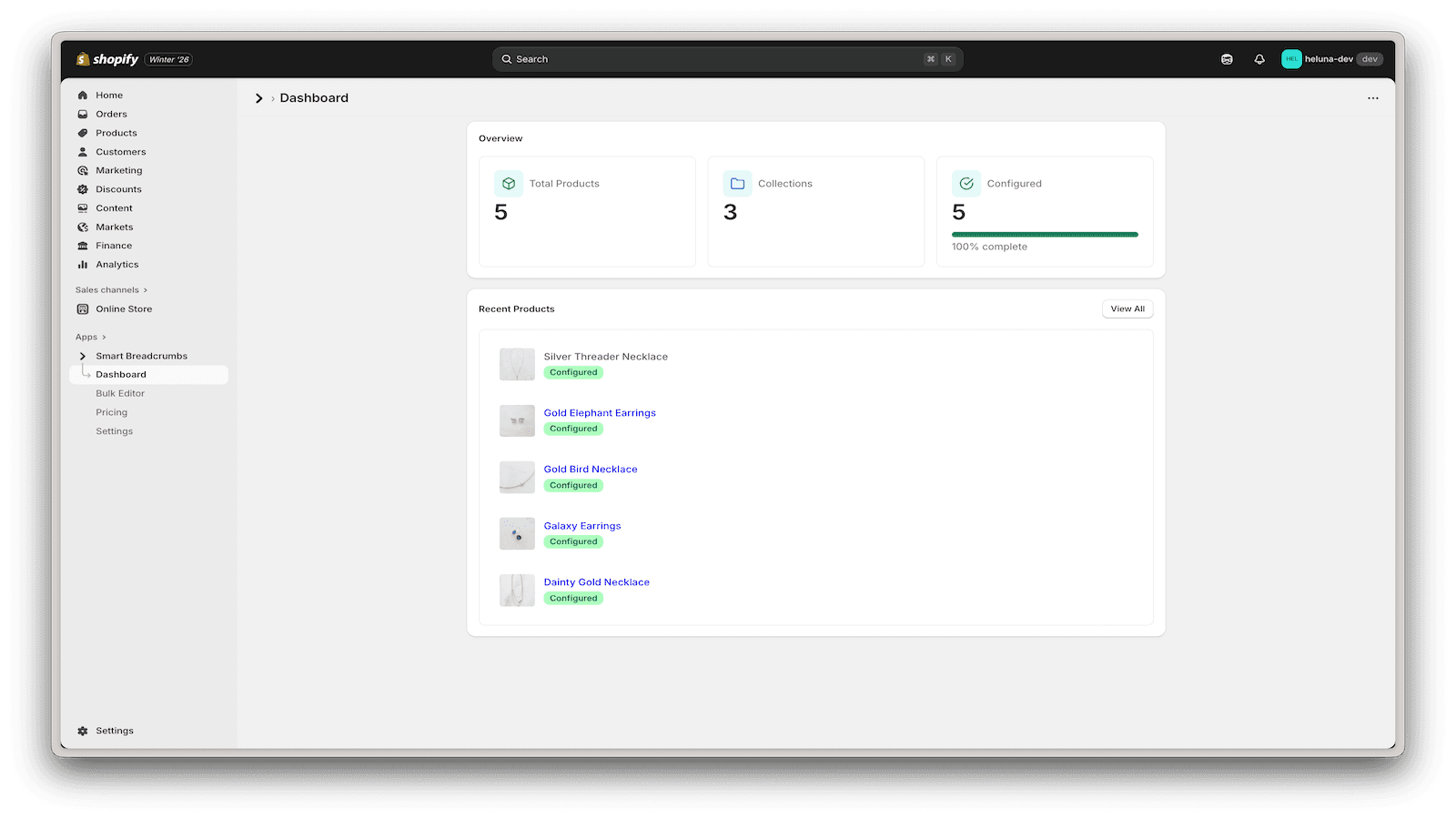Expand the Smart Breadcrumbs app menu
The width and height of the screenshot is (1456, 819).
point(83,356)
